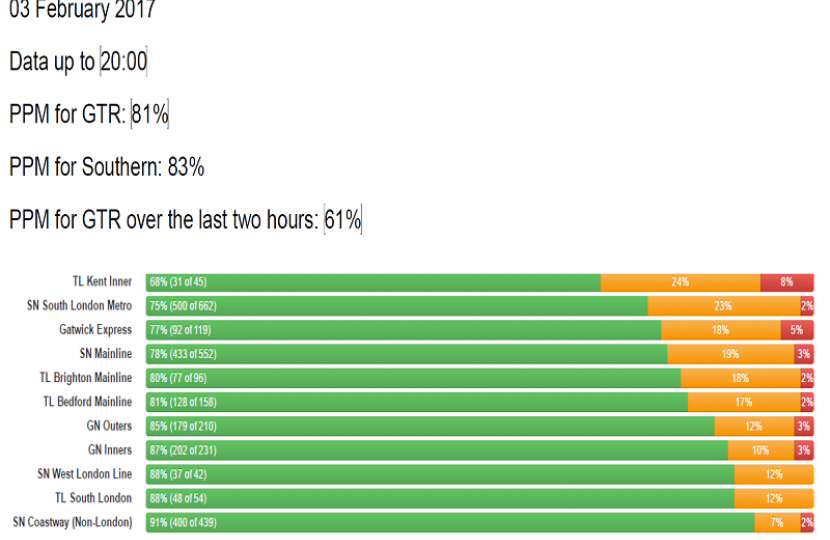Click the orange 12% SN West London Line segment
Viewport: 830px width, 540px height.
tap(773, 474)
